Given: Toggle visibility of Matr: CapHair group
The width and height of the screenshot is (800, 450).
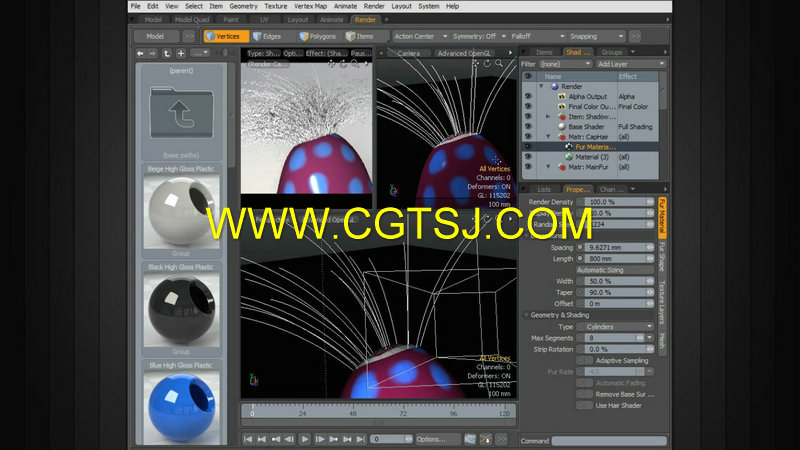Looking at the screenshot, I should pyautogui.click(x=528, y=137).
